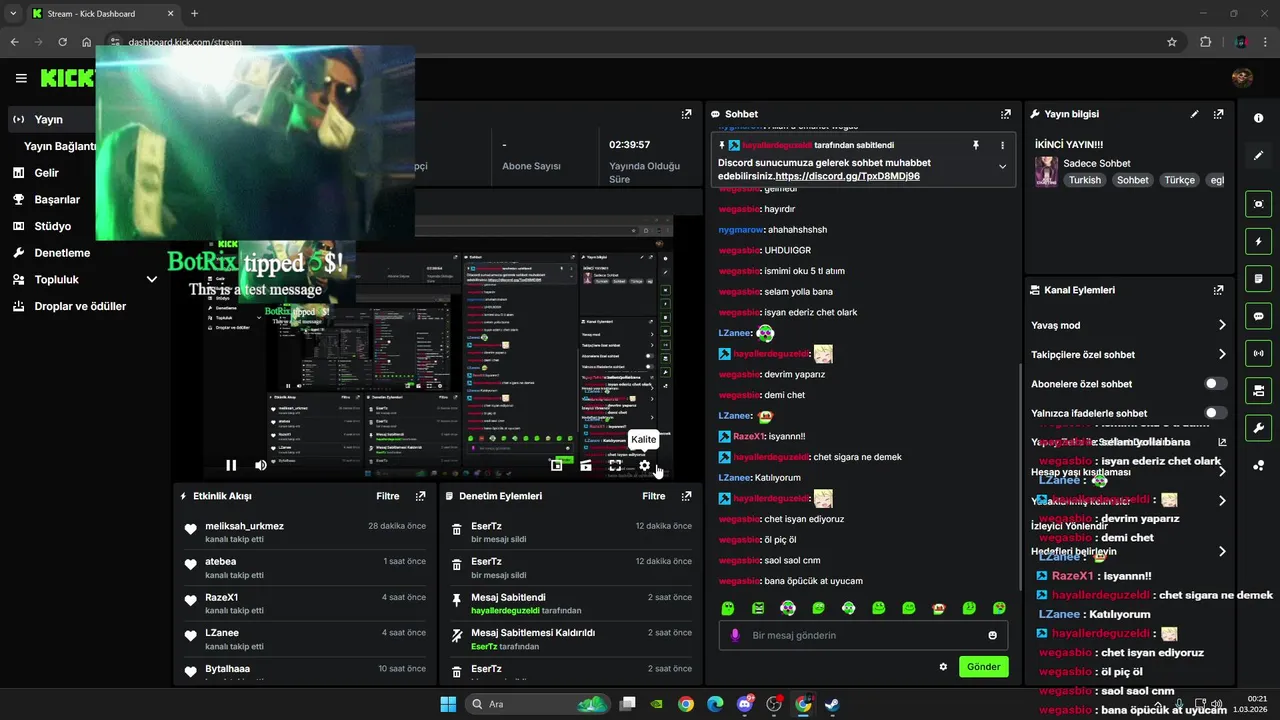Pop out the stream stats panel

point(686,114)
